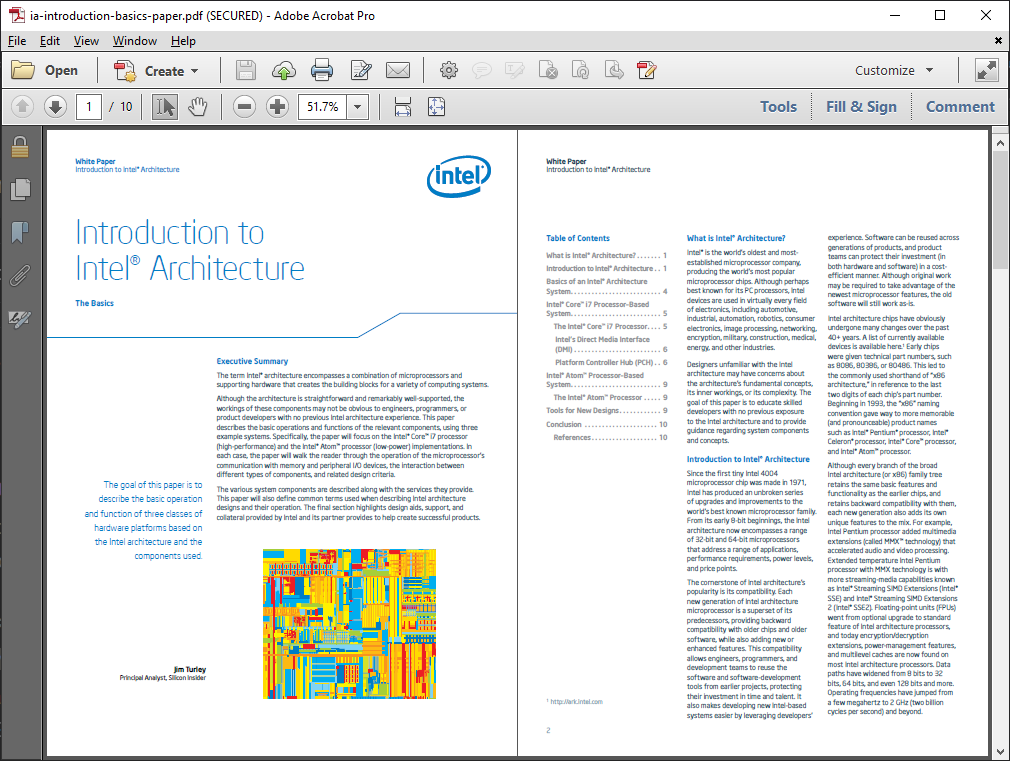
Task: Open the View menu
Action: [x=86, y=41]
